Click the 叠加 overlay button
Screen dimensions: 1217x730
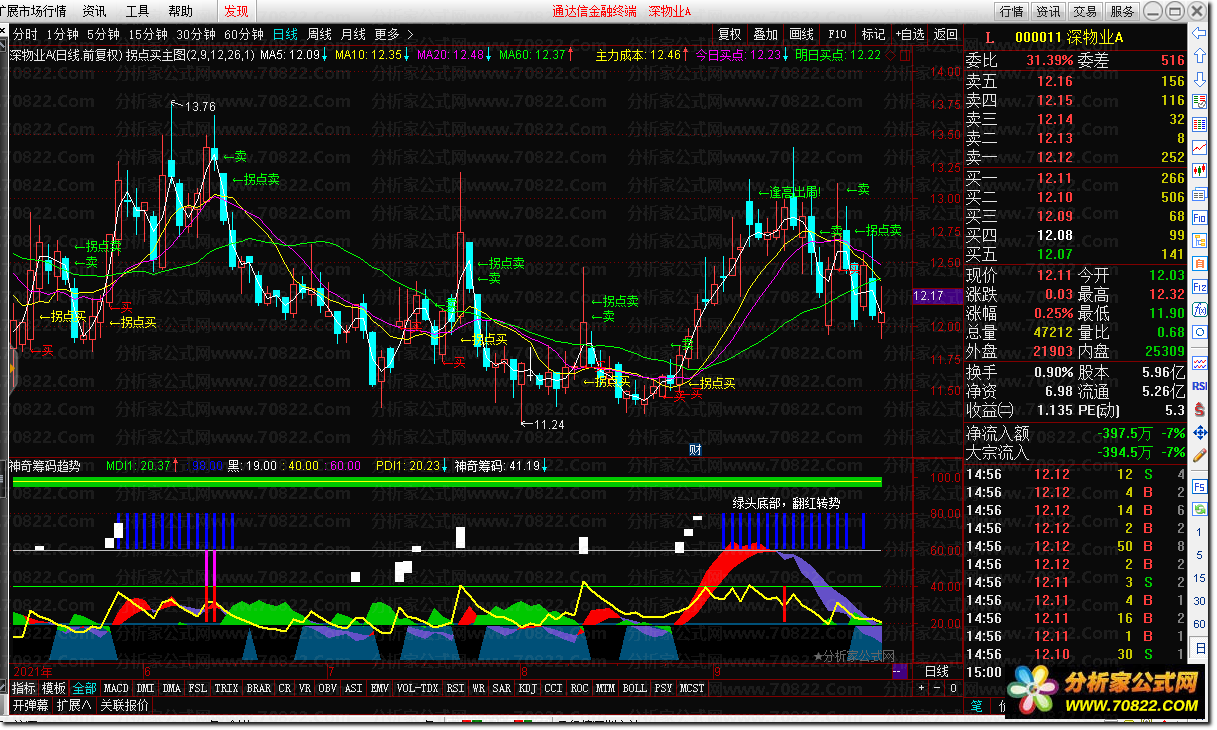tap(765, 34)
